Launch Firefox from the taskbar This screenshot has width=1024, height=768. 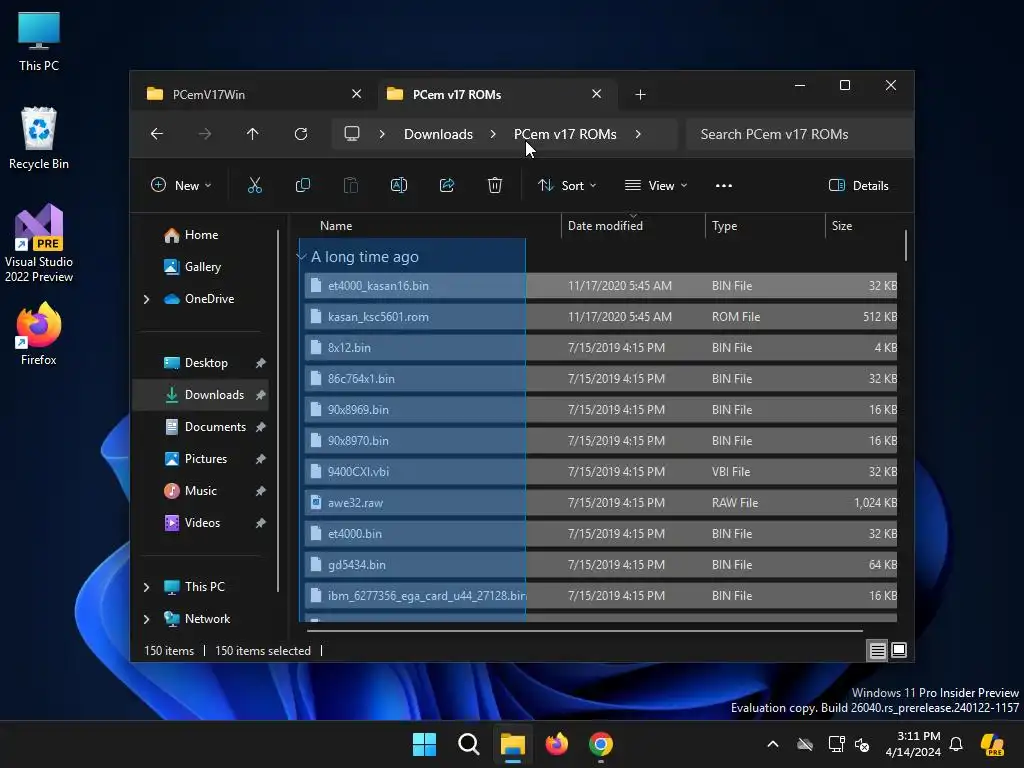coord(557,744)
